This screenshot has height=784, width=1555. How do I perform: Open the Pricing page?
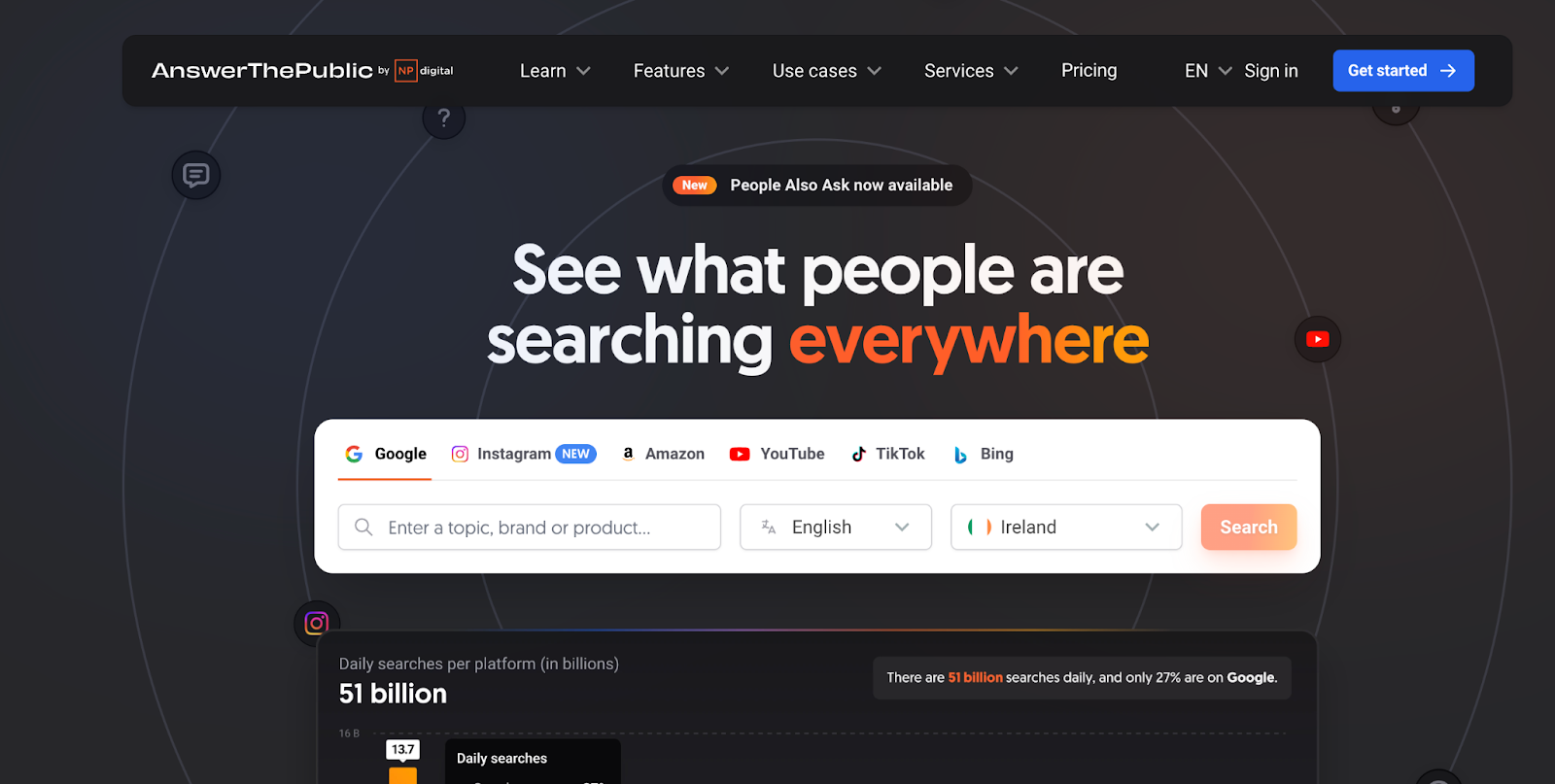click(1088, 70)
